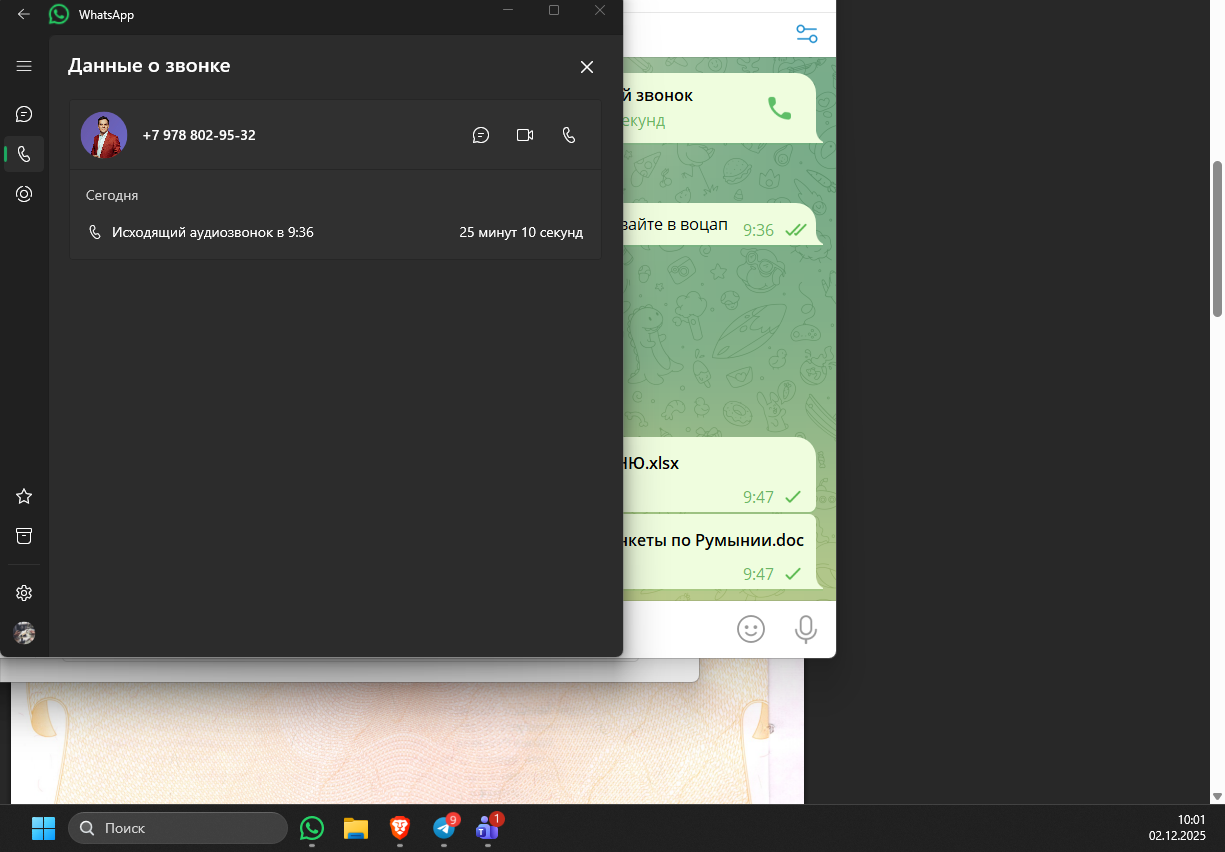Open emoji picker in Telegram
Image resolution: width=1225 pixels, height=852 pixels.
coord(751,628)
